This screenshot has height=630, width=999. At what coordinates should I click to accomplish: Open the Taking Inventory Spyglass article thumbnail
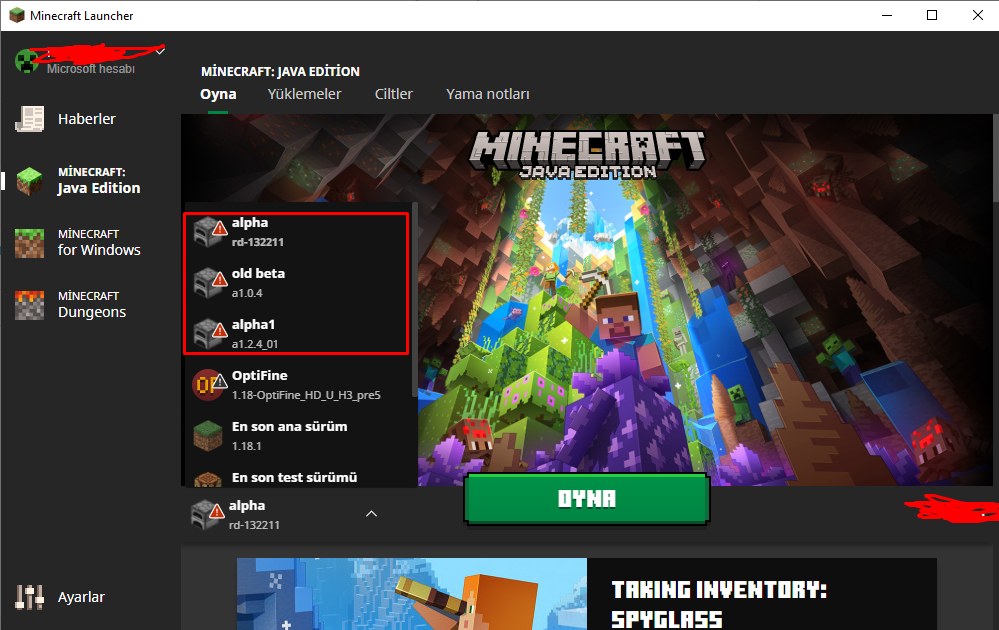[412, 594]
